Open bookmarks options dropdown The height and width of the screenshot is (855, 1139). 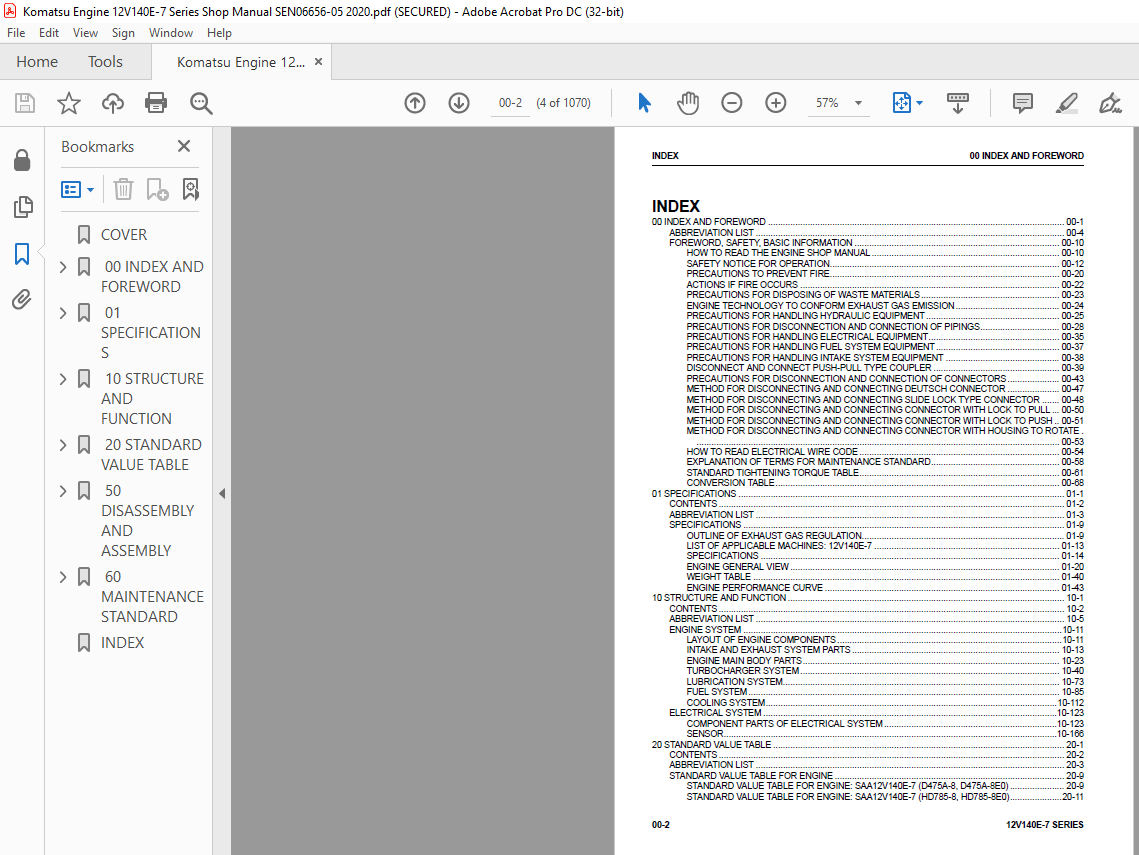[78, 190]
